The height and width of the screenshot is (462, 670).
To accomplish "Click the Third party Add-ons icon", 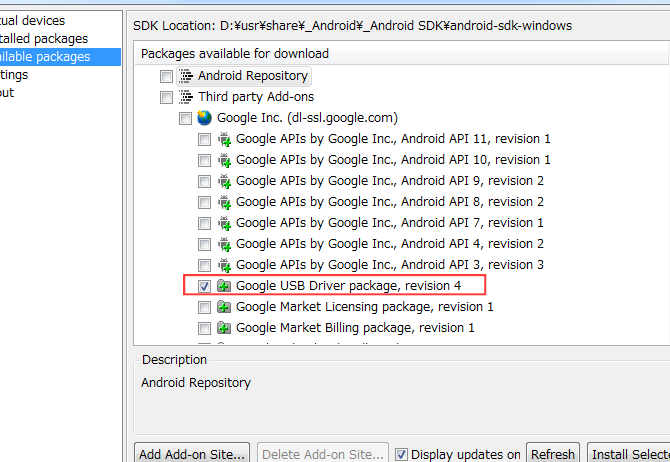I will pyautogui.click(x=185, y=97).
